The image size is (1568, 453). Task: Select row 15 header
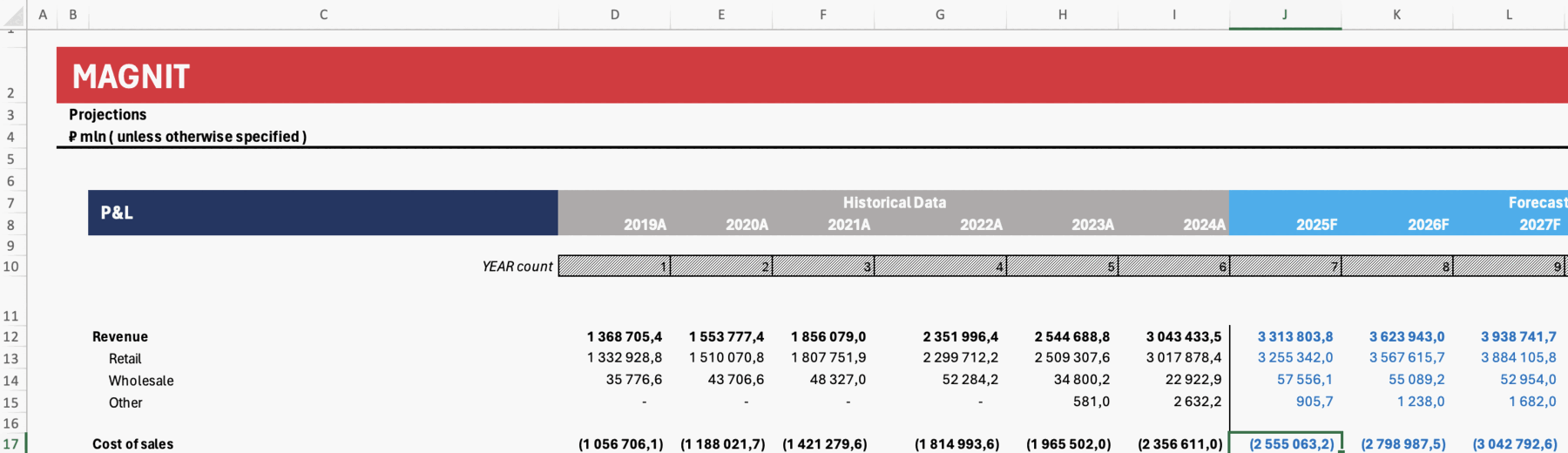click(x=11, y=402)
